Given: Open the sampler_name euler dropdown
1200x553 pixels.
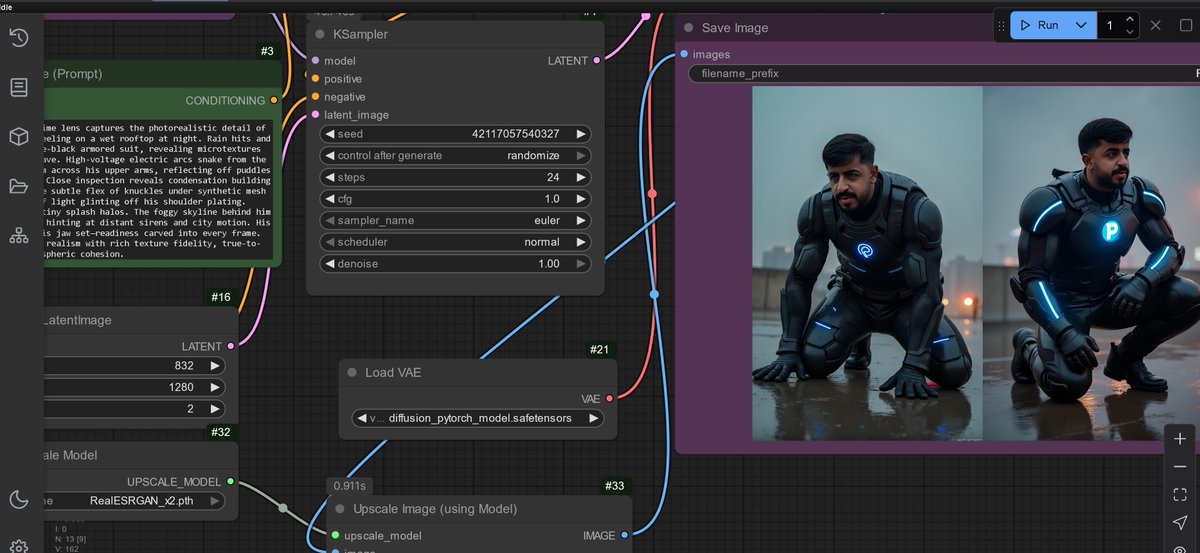Looking at the screenshot, I should 455,221.
